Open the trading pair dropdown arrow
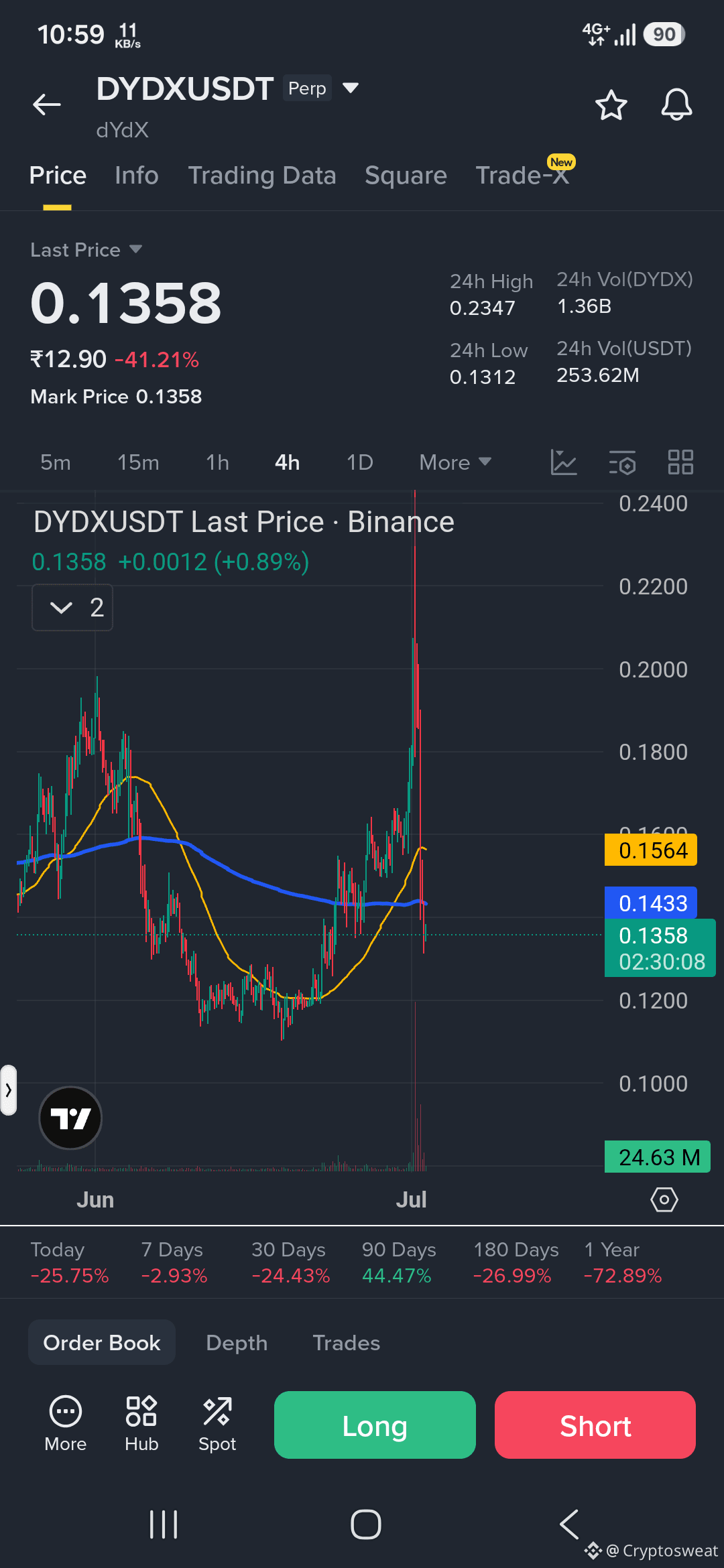 [x=351, y=88]
